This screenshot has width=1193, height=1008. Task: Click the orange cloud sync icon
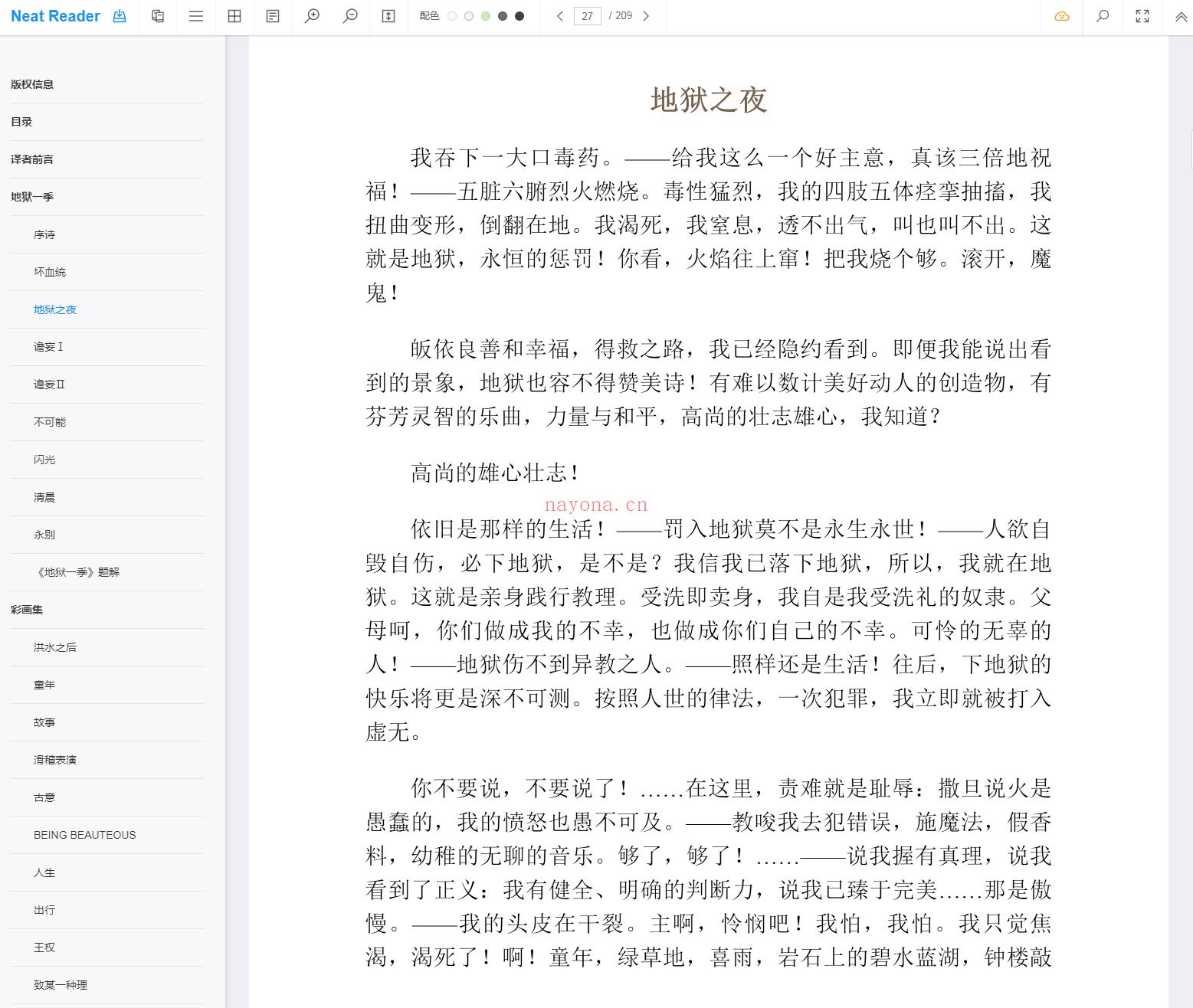pos(1062,16)
